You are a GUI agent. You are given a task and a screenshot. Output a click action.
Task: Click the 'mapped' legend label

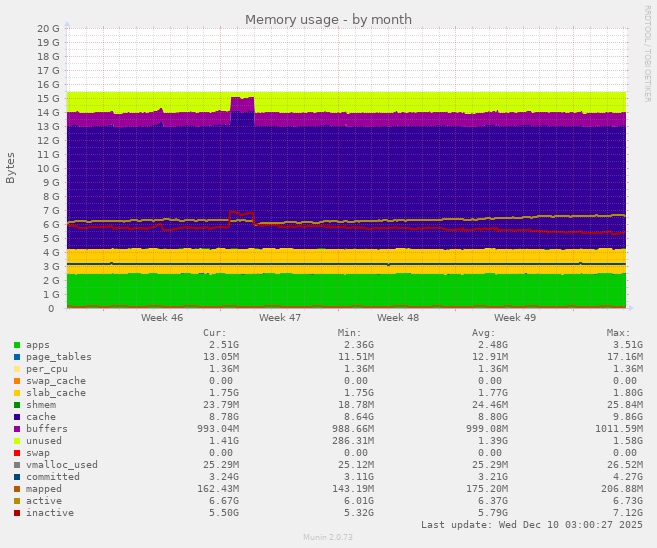click(x=44, y=489)
